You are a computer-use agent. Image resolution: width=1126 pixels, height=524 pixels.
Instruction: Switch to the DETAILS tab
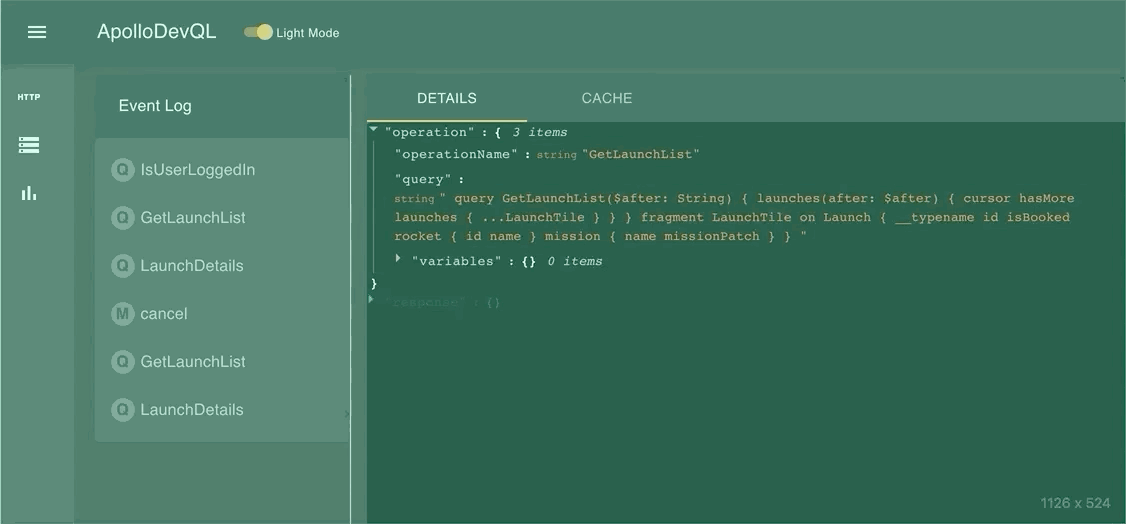(x=447, y=98)
